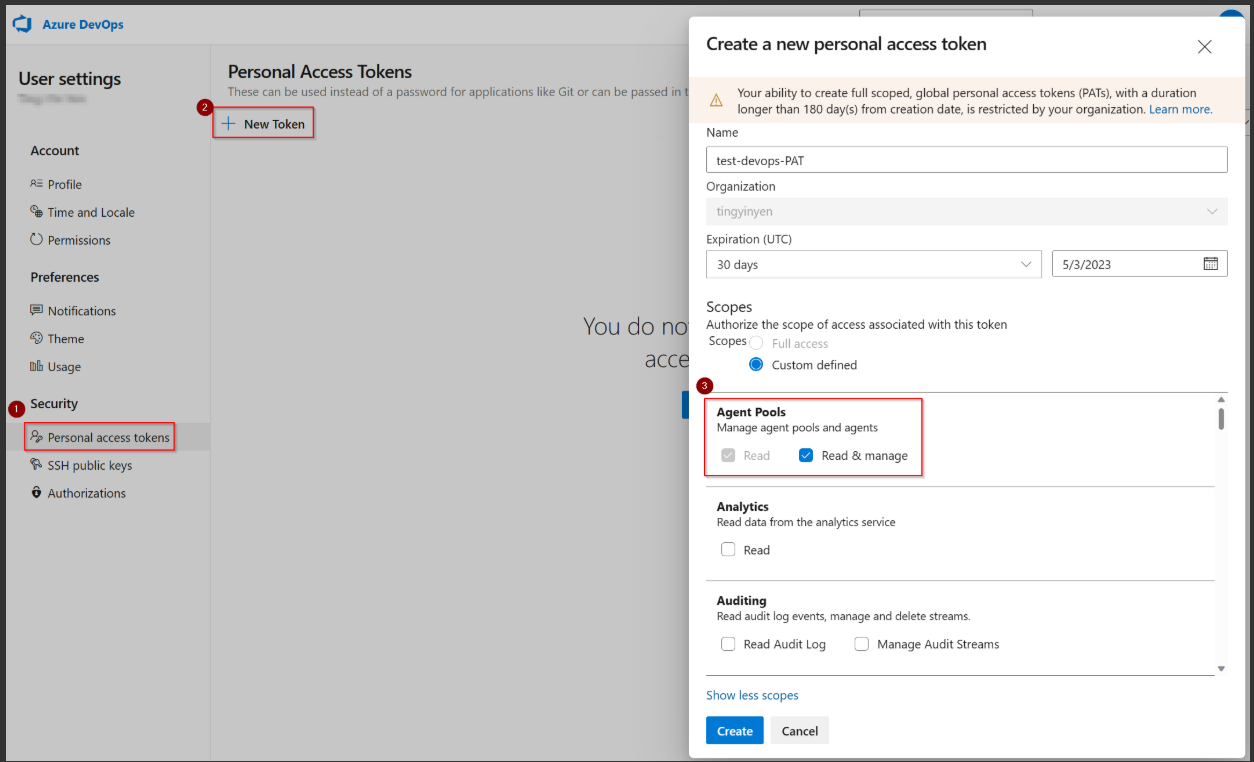
Task: Expand the Expiration 30 days dropdown
Action: 874,264
